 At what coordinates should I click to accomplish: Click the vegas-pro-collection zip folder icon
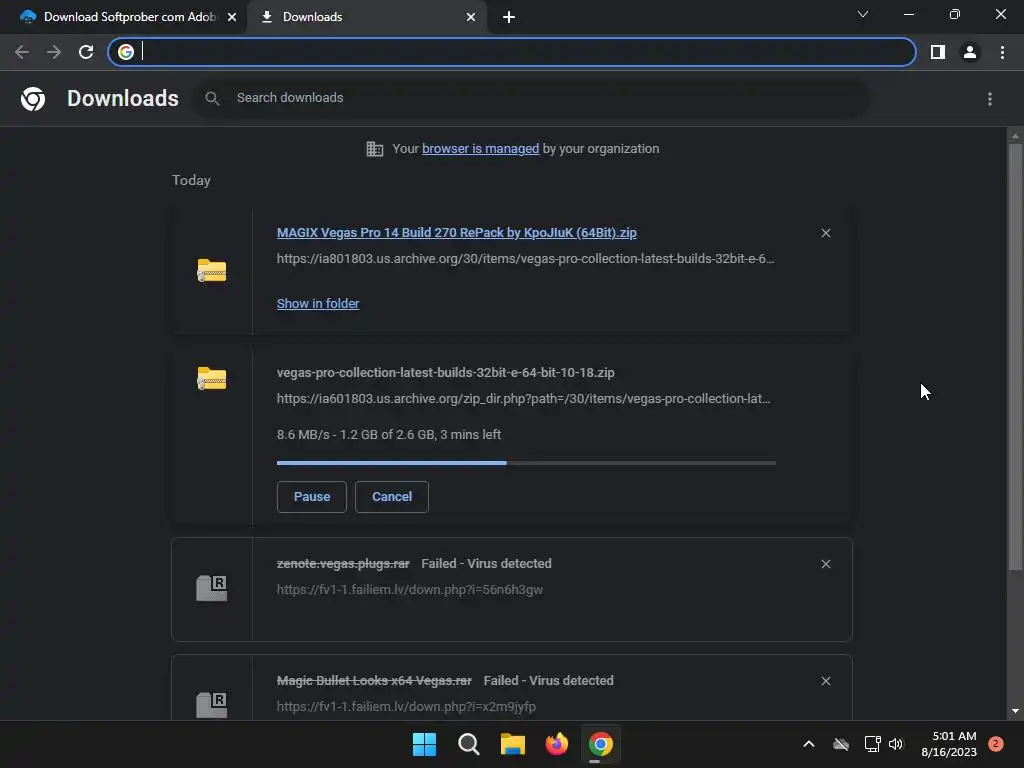[x=212, y=378]
